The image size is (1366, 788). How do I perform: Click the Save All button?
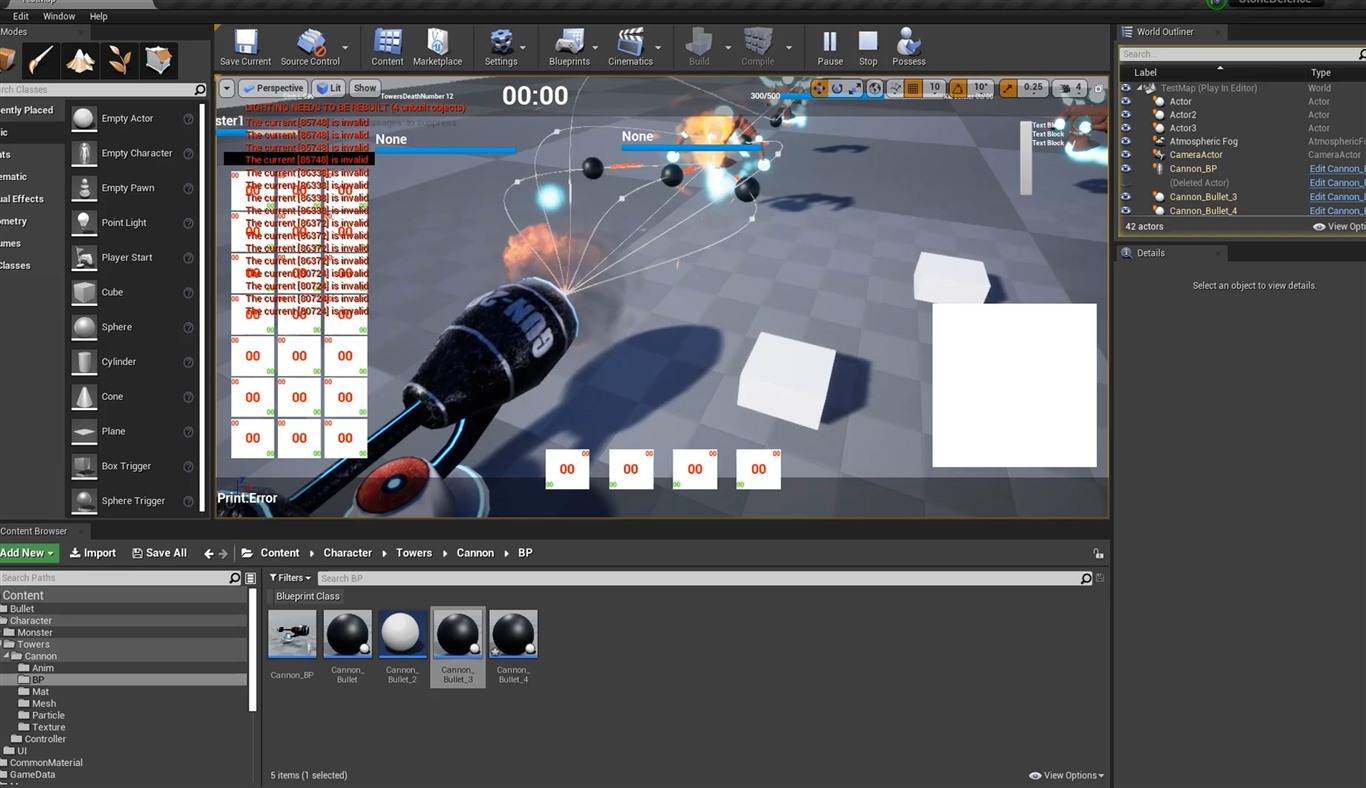coord(158,553)
